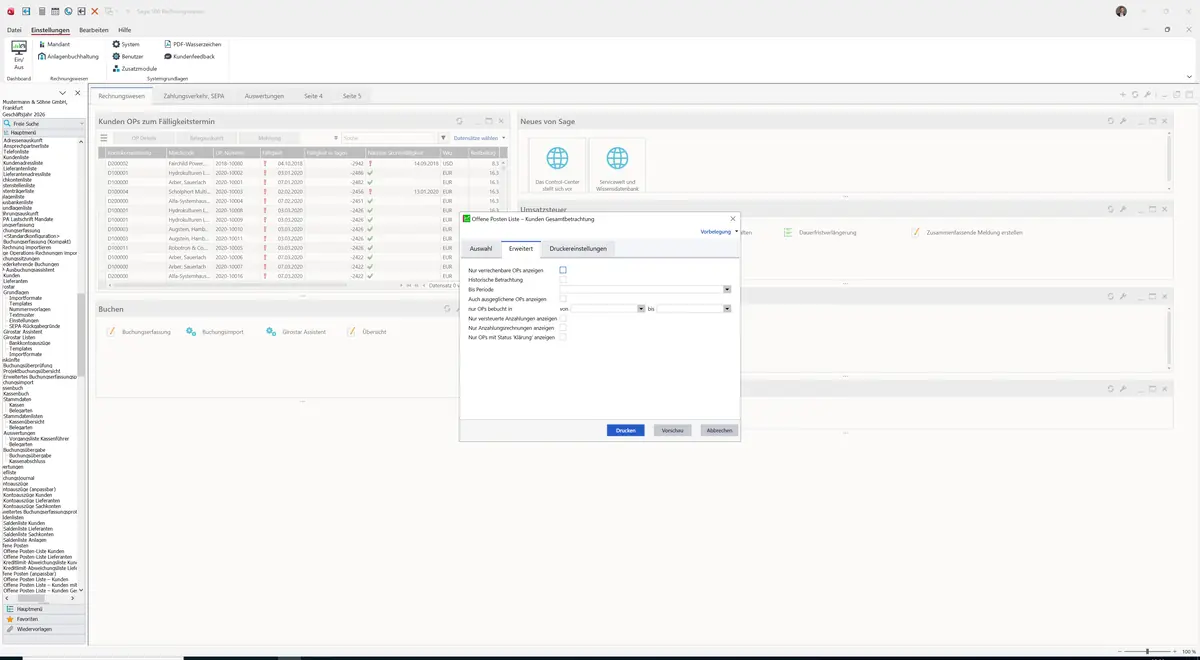Check 'Nur versteuerte Anzahlungen anzeigen'

(563, 318)
